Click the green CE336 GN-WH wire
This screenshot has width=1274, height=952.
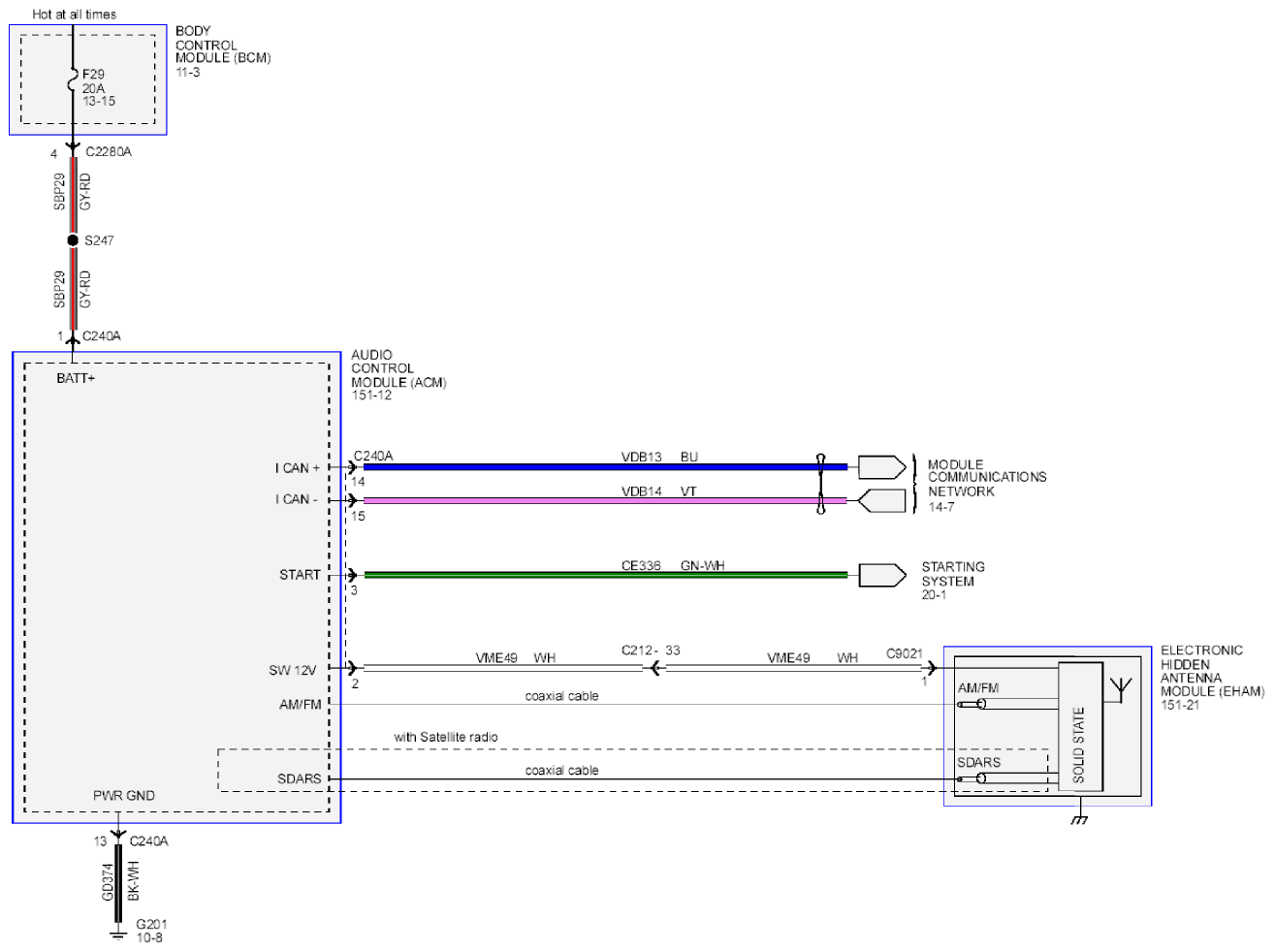605,575
